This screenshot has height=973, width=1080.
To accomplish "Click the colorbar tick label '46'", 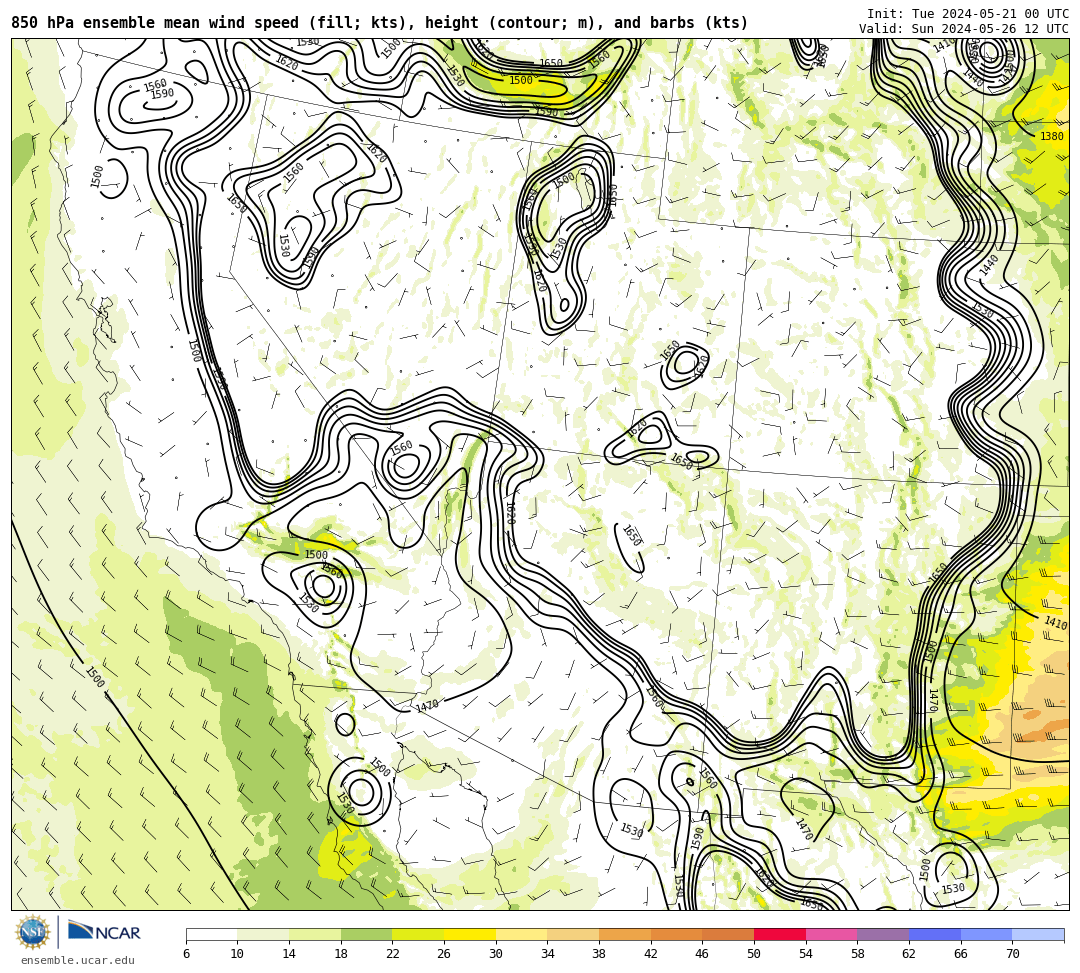I will pyautogui.click(x=703, y=954).
